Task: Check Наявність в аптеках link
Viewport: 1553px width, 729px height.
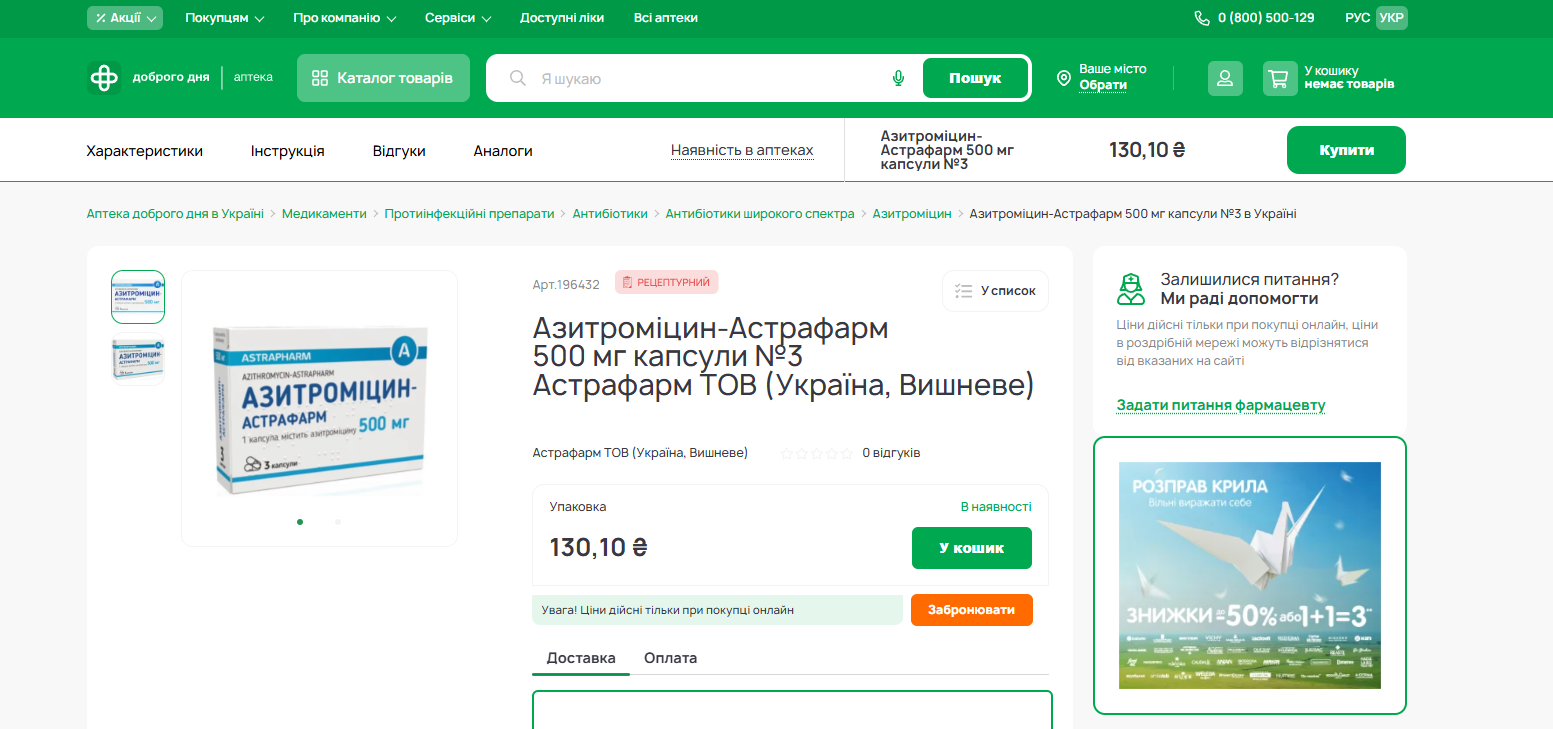Action: coord(742,151)
